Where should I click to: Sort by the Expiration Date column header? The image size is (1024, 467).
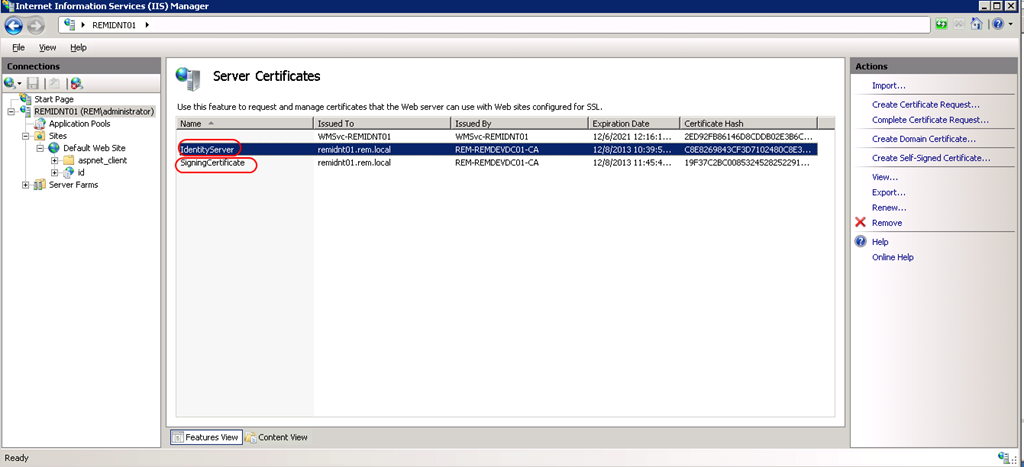pyautogui.click(x=633, y=123)
